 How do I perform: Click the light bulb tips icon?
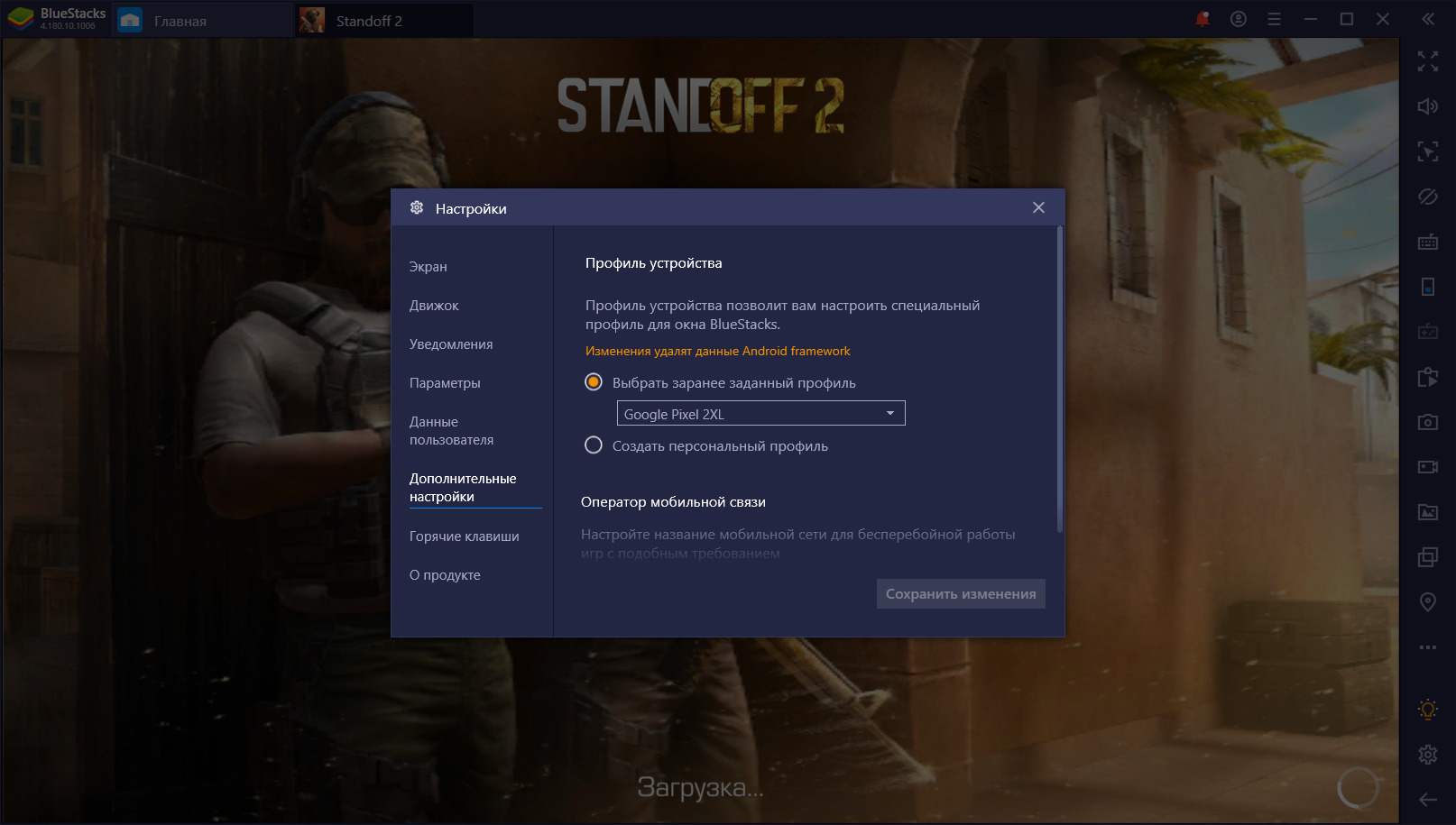pyautogui.click(x=1427, y=710)
